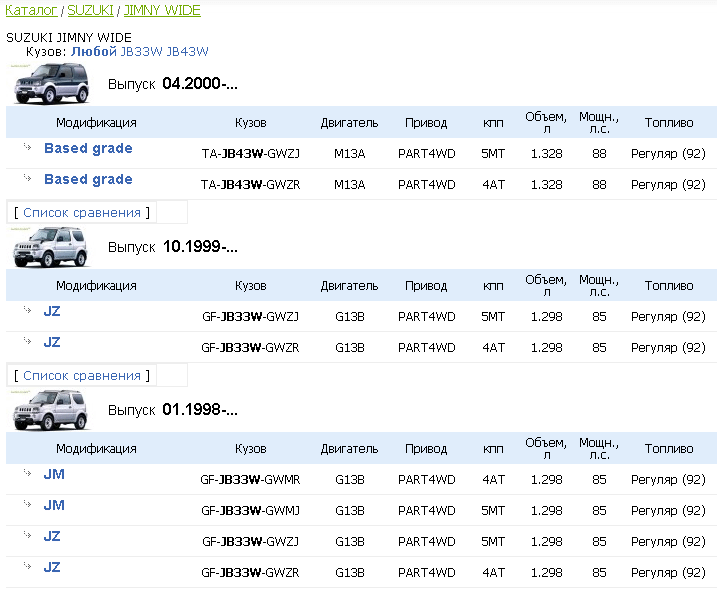This screenshot has width=717, height=613.
Task: Open JM modification with 4AT gearbox
Action: tap(54, 474)
